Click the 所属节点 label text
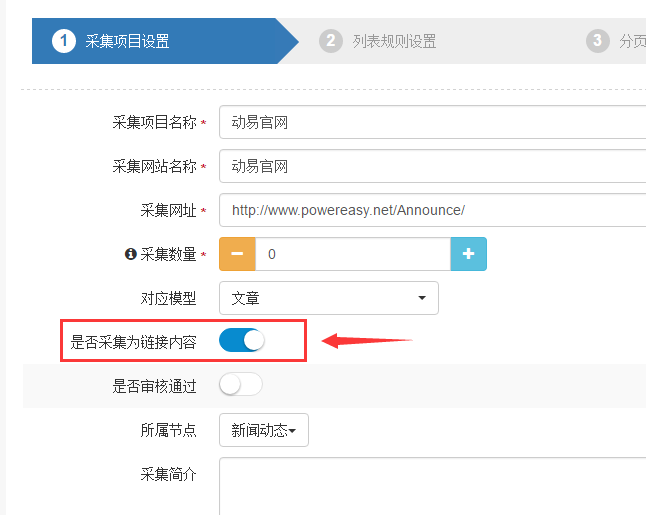Image resolution: width=646 pixels, height=515 pixels. 169,430
